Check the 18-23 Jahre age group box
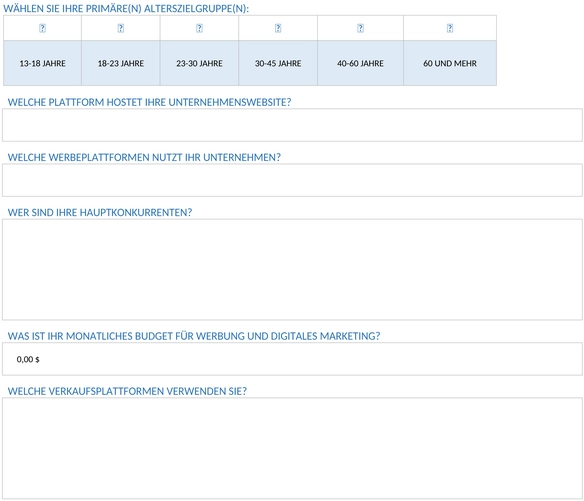584x501 pixels. [x=121, y=28]
